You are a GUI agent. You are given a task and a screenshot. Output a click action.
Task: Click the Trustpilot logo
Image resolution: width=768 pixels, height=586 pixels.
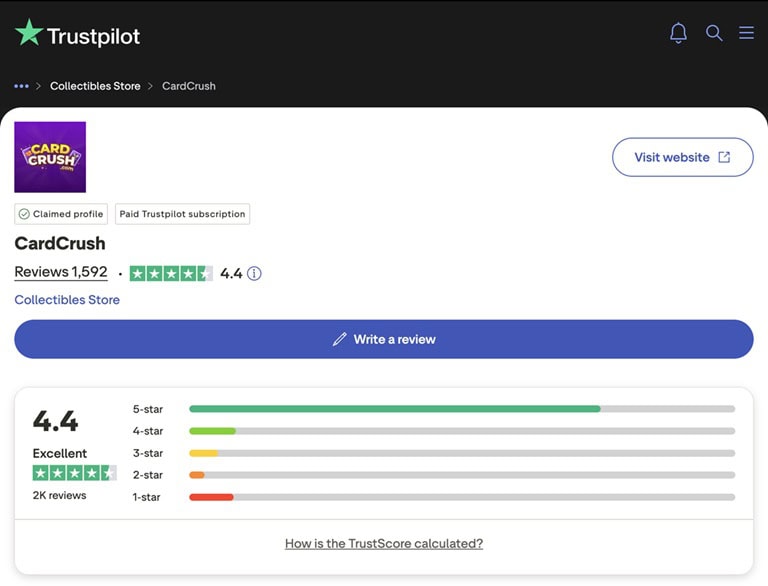coord(77,34)
